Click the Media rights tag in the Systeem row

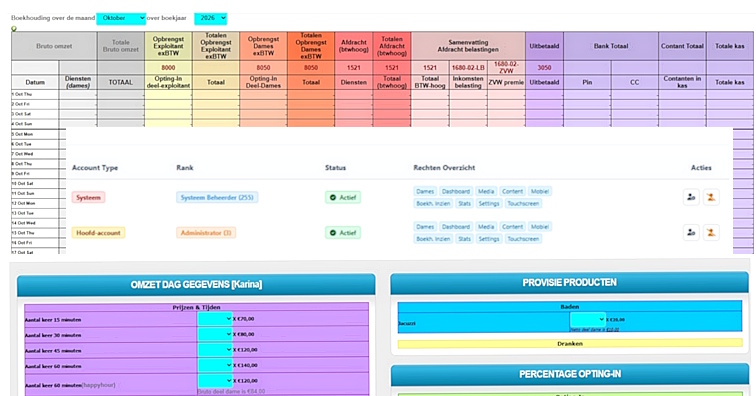pyautogui.click(x=486, y=191)
